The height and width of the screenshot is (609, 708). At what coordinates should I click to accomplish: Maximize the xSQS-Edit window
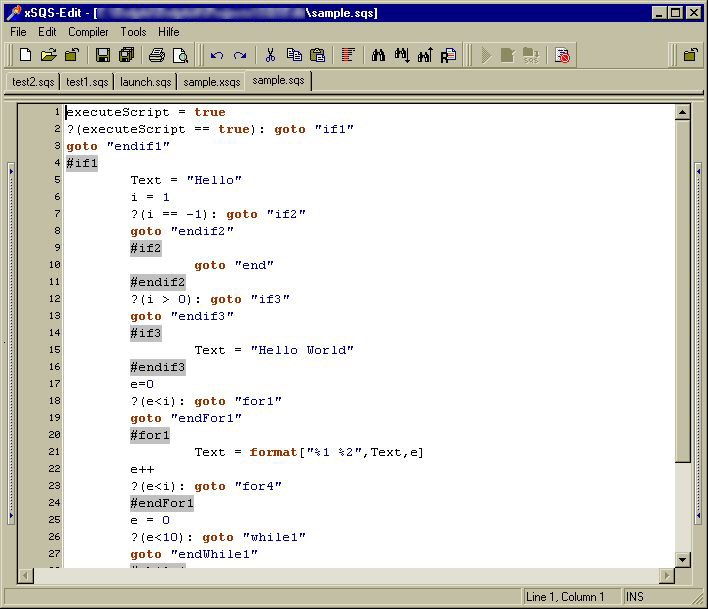676,13
